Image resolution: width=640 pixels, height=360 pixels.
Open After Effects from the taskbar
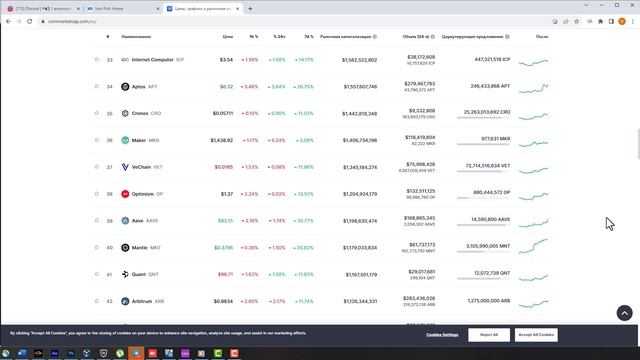[55, 353]
